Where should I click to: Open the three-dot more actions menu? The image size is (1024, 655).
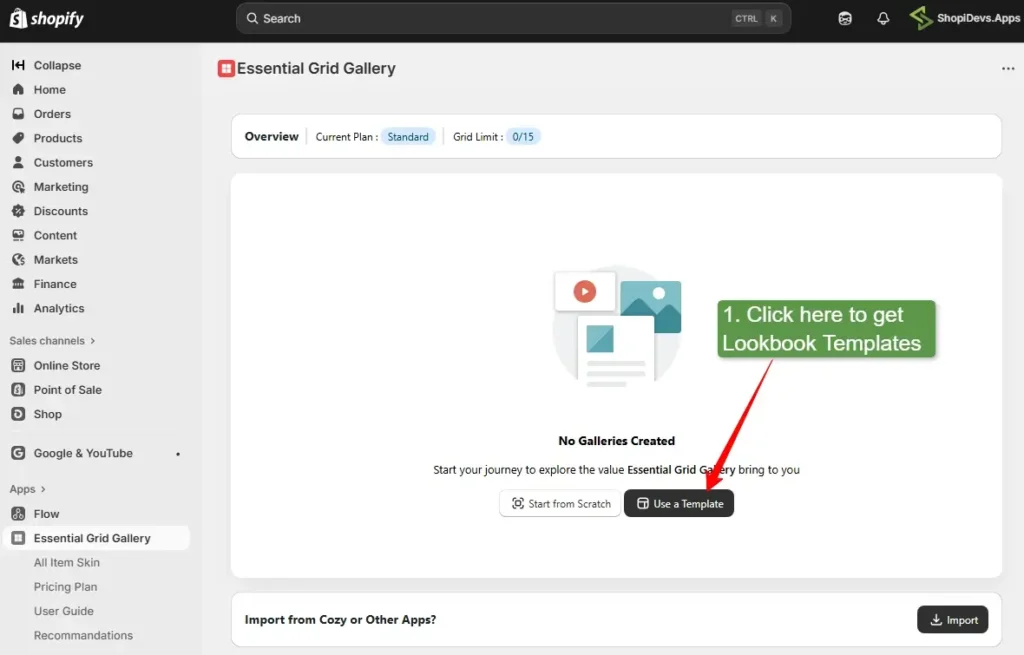1007,69
